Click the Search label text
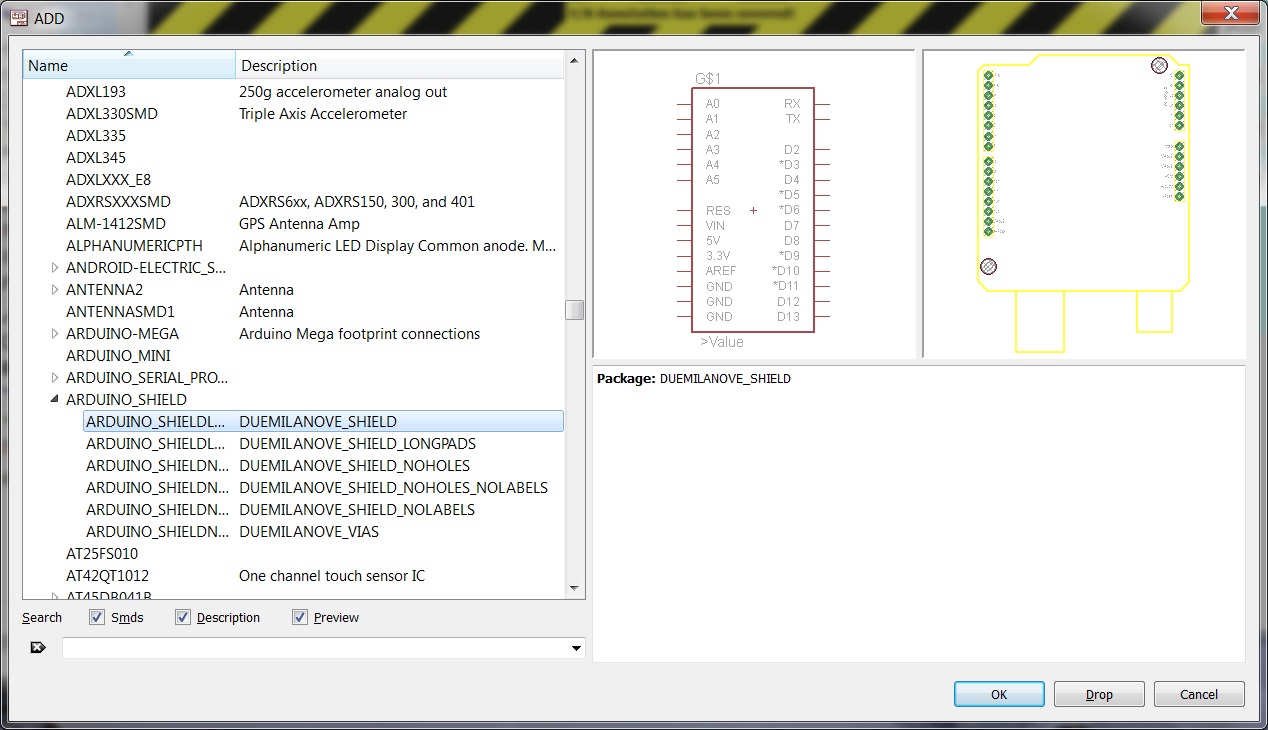Image resolution: width=1268 pixels, height=730 pixels. tap(42, 618)
